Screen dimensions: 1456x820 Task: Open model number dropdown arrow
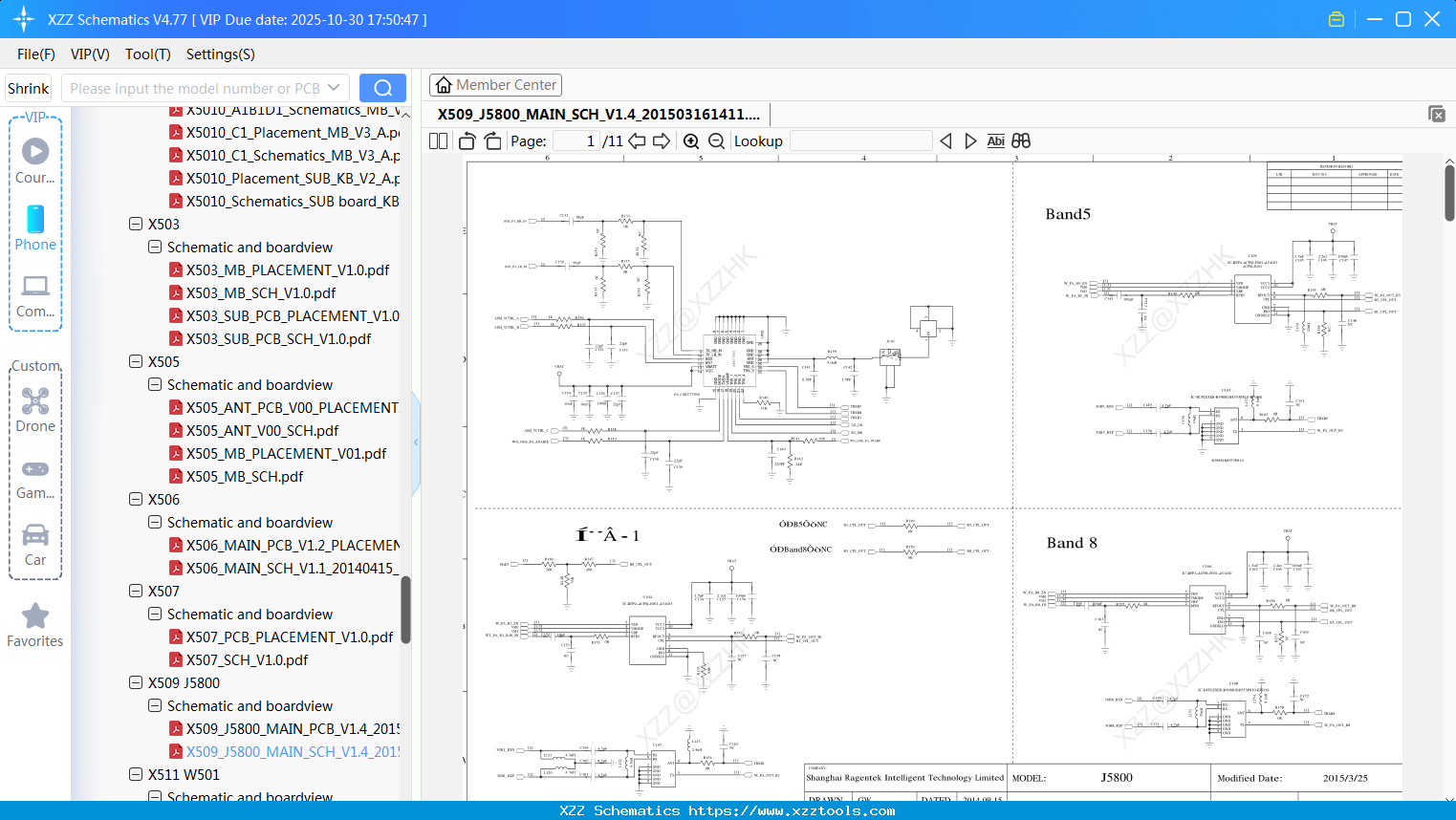(334, 88)
